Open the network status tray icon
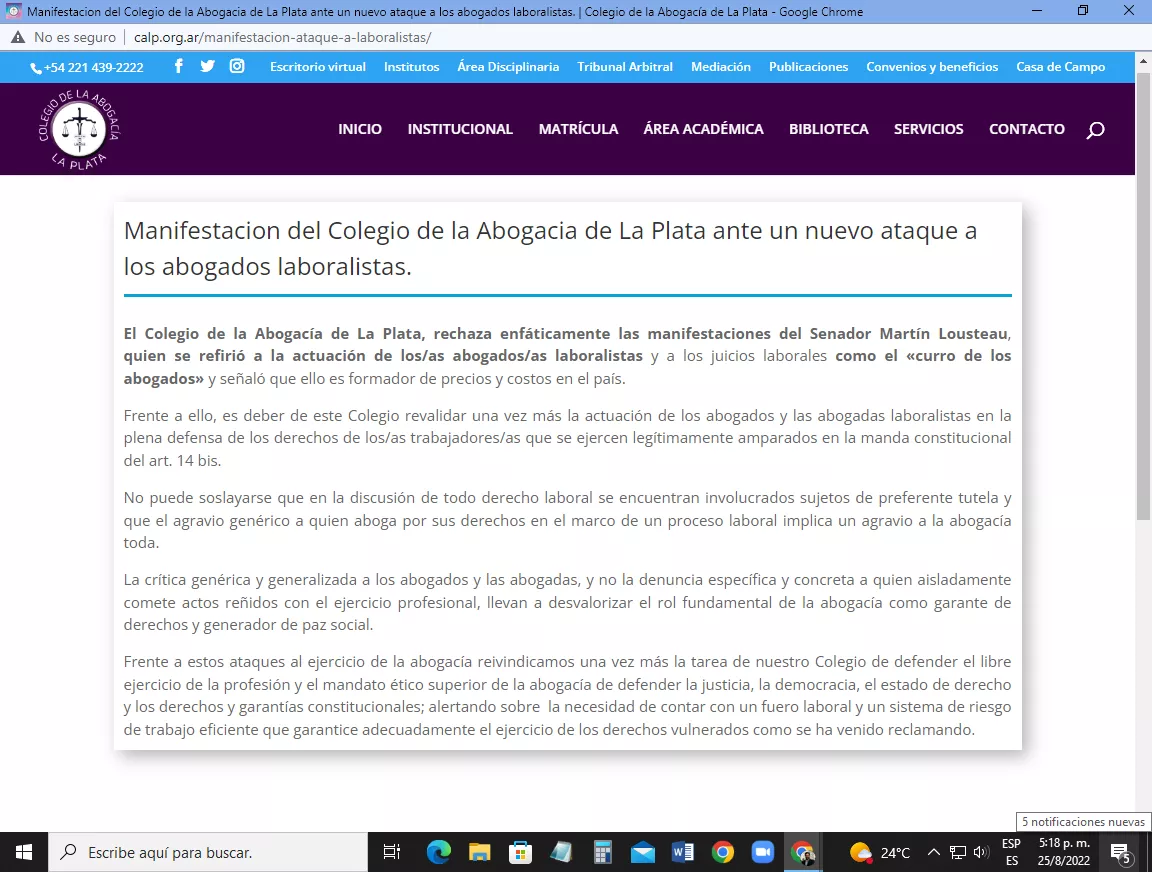Image resolution: width=1152 pixels, height=872 pixels. 957,852
